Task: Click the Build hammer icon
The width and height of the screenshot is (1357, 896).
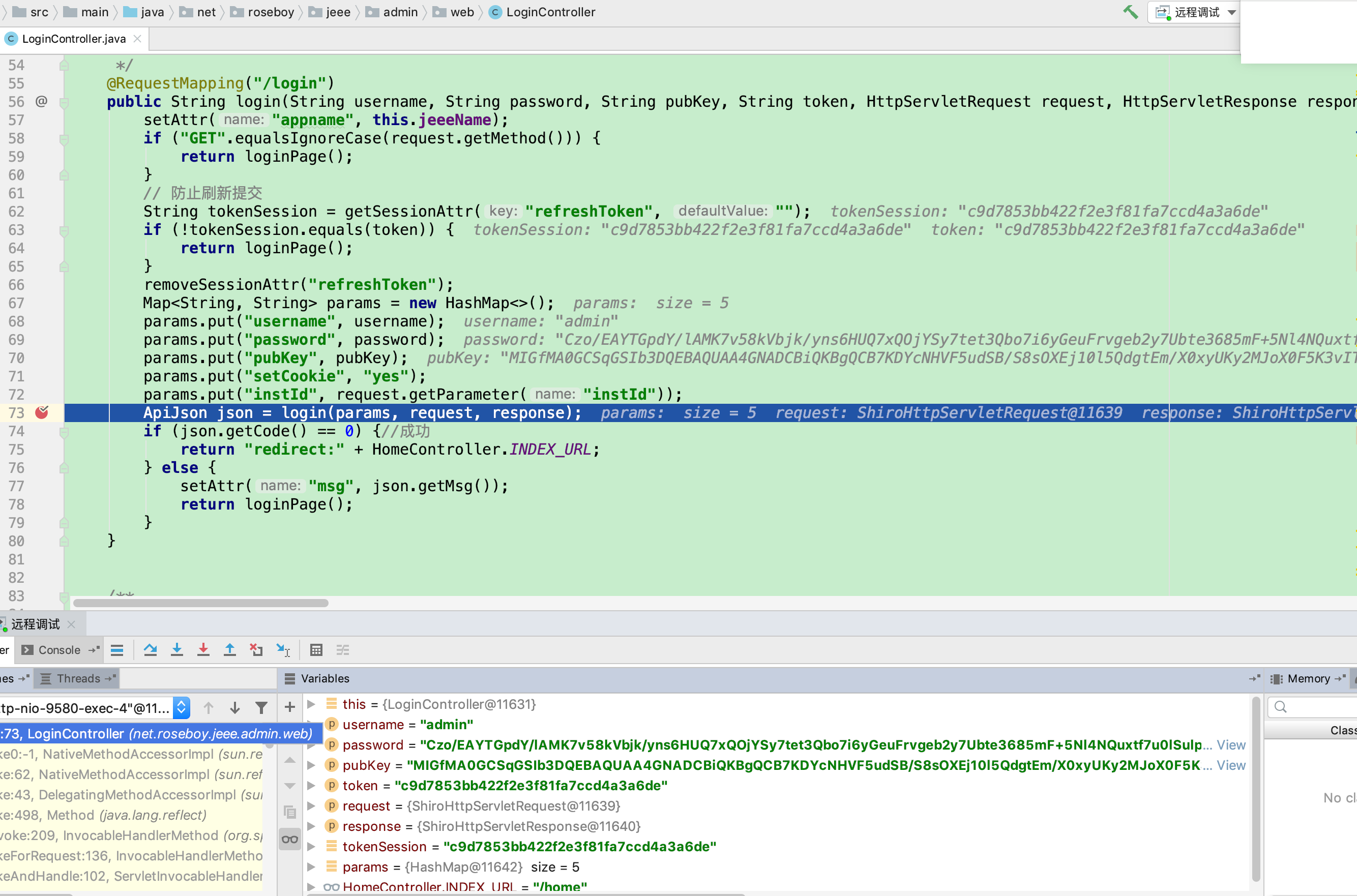Action: coord(1131,12)
